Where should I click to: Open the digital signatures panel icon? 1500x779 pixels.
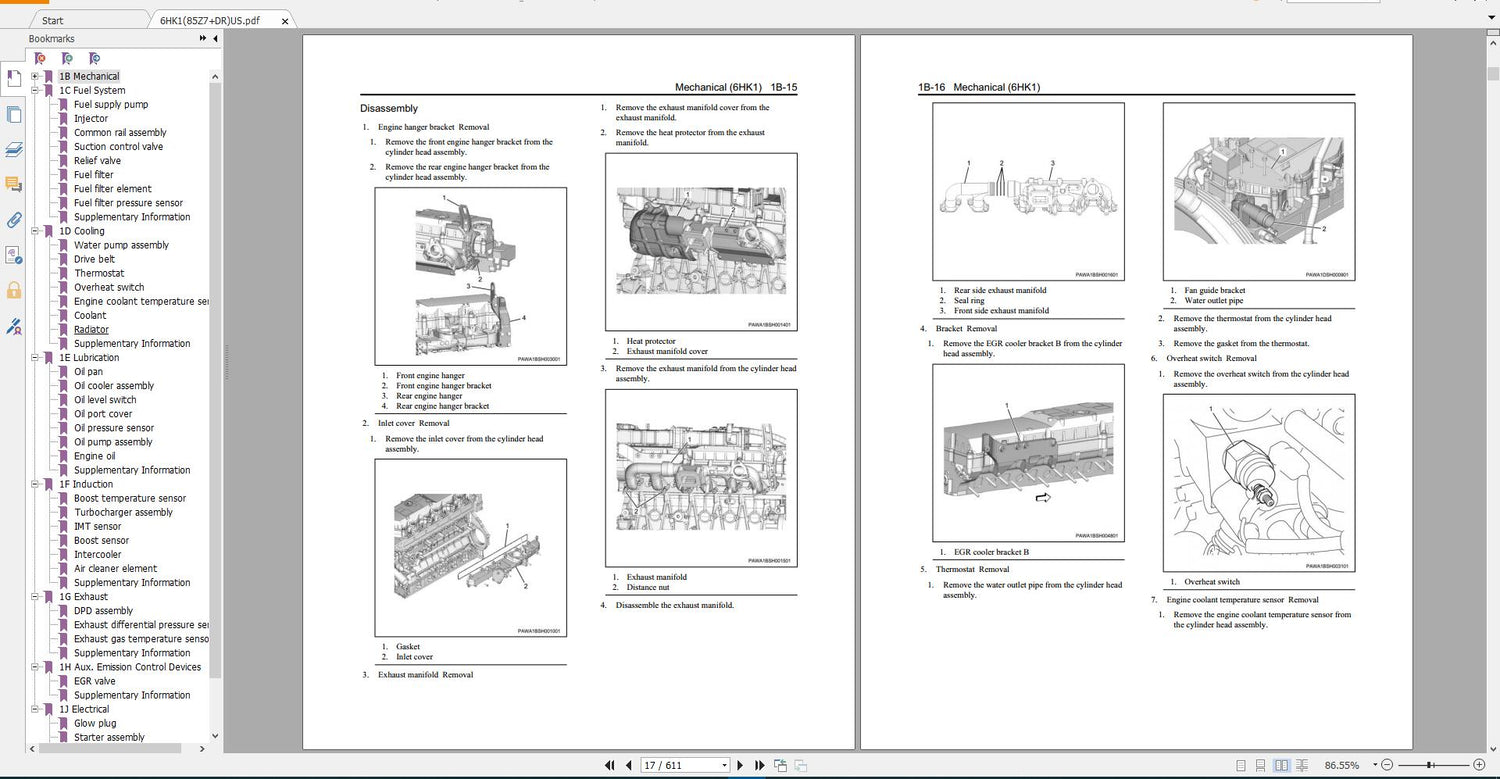point(13,255)
